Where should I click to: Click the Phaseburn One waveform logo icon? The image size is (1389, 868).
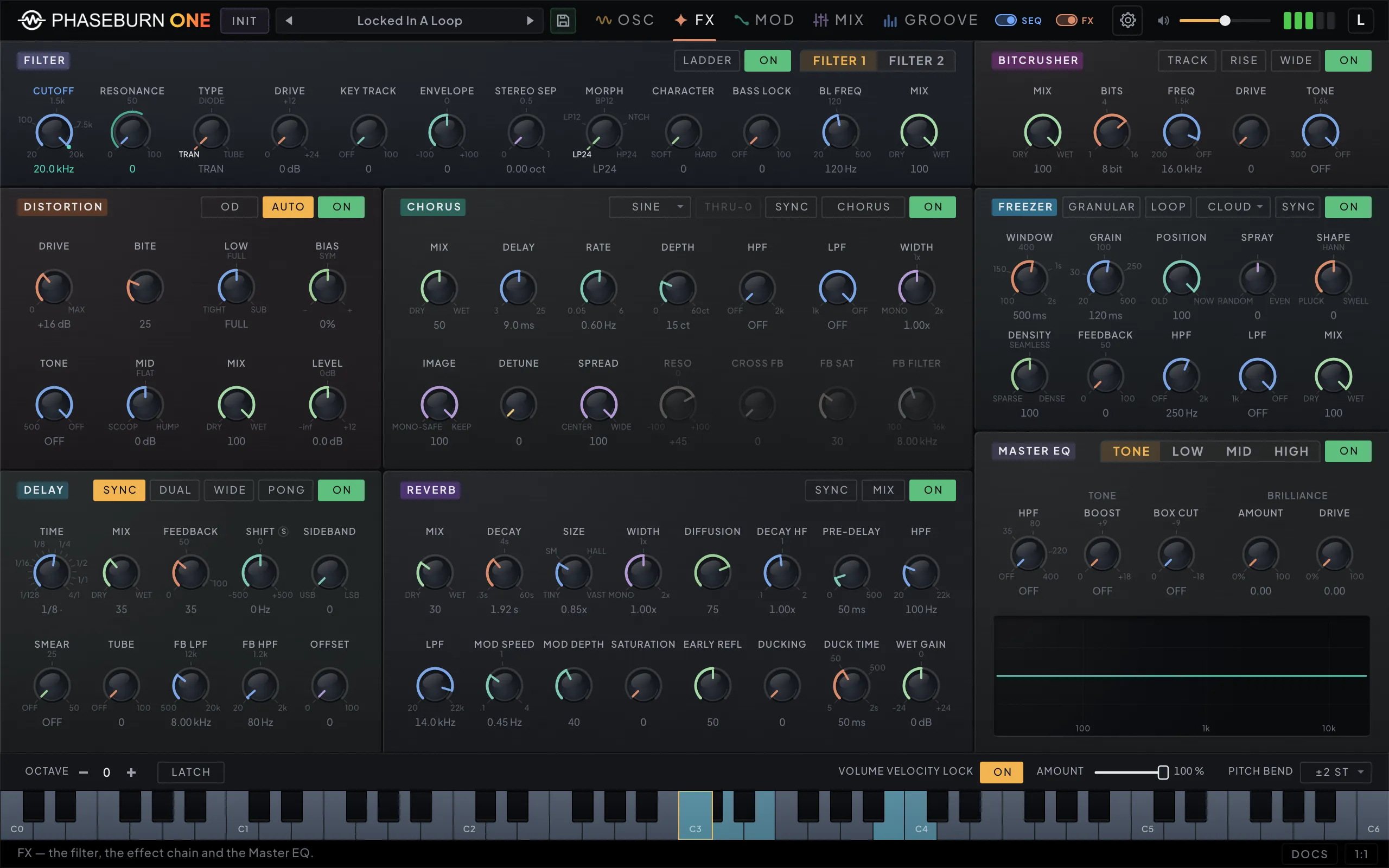tap(31, 21)
